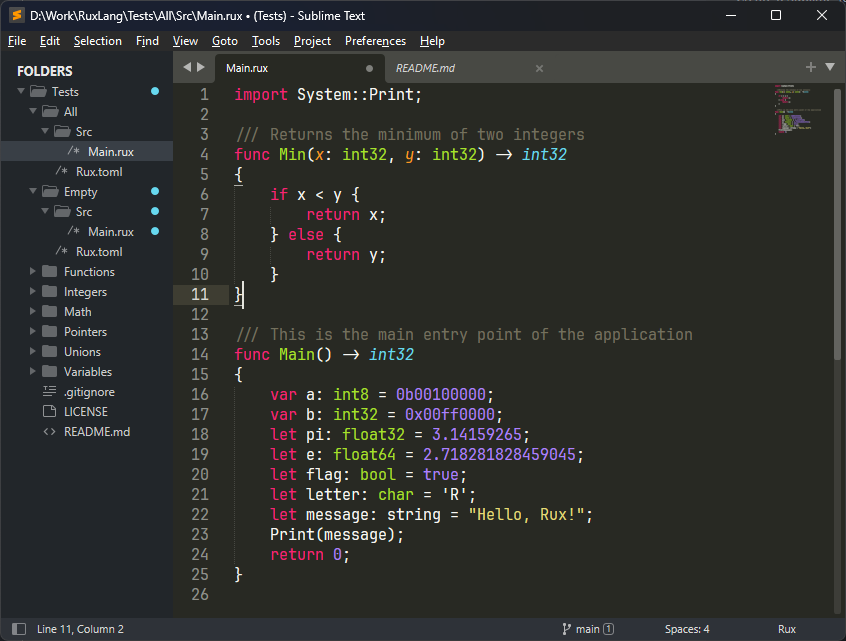Open .gitignore file in sidebar
This screenshot has width=846, height=641.
click(x=89, y=392)
